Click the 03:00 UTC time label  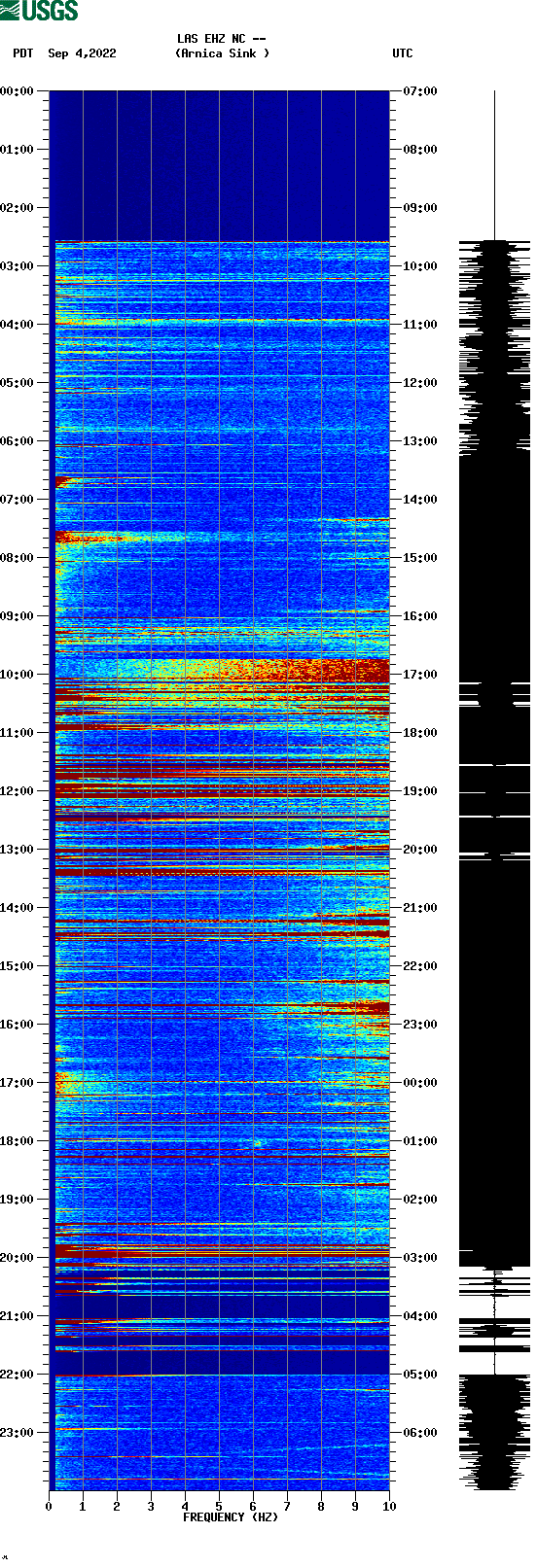tap(420, 1258)
